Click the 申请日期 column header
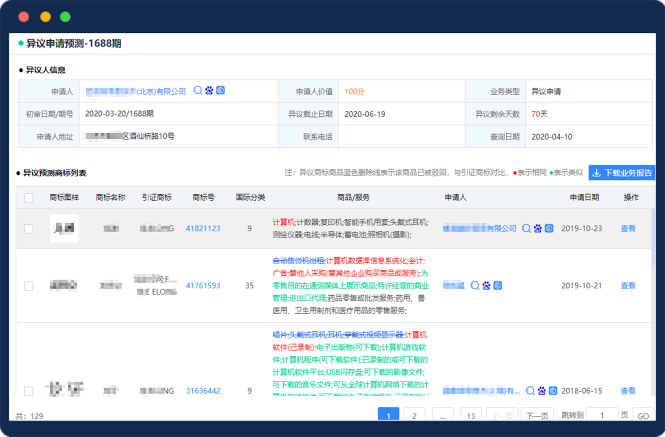665x437 pixels. (x=584, y=197)
